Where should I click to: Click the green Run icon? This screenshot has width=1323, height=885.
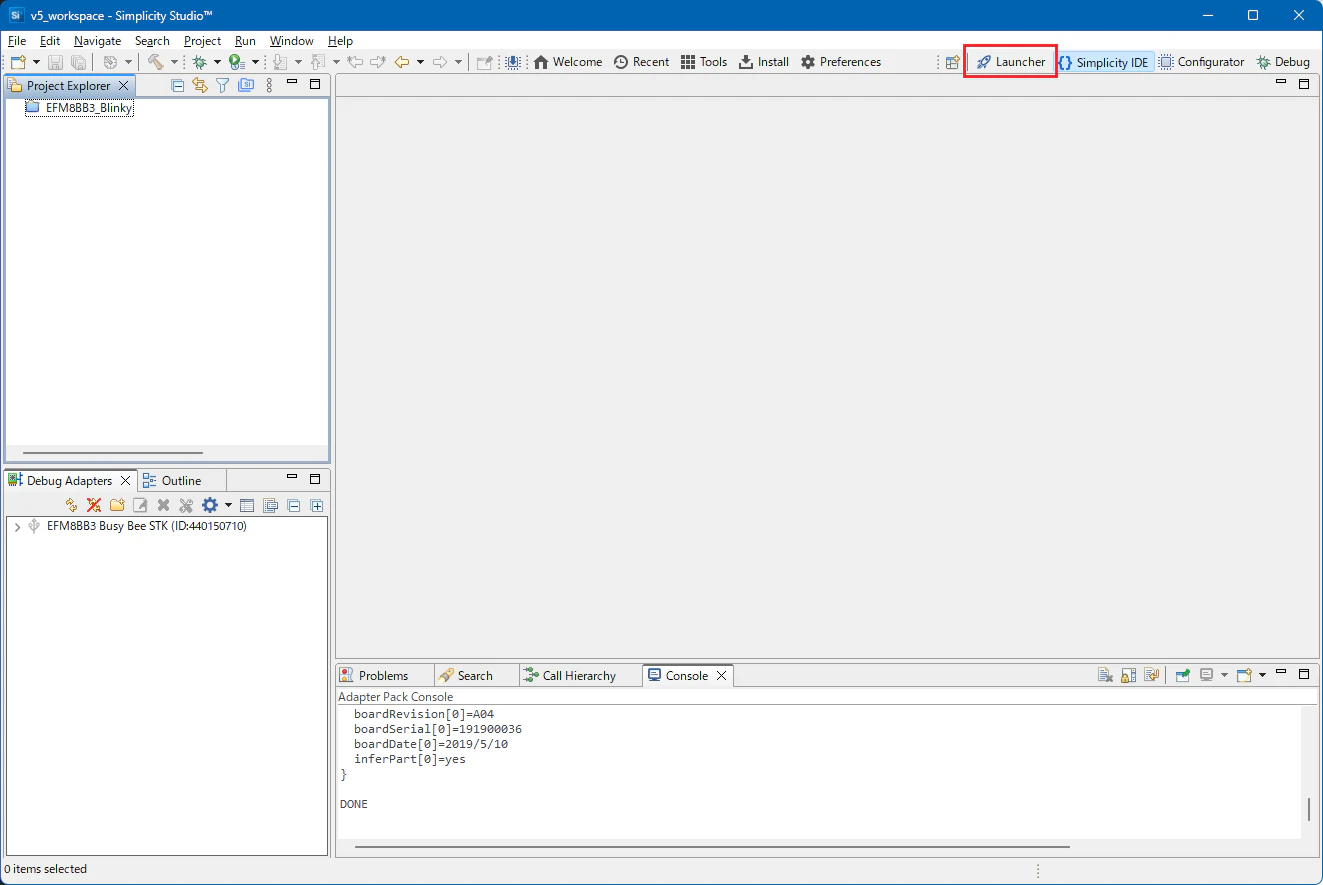(x=237, y=62)
